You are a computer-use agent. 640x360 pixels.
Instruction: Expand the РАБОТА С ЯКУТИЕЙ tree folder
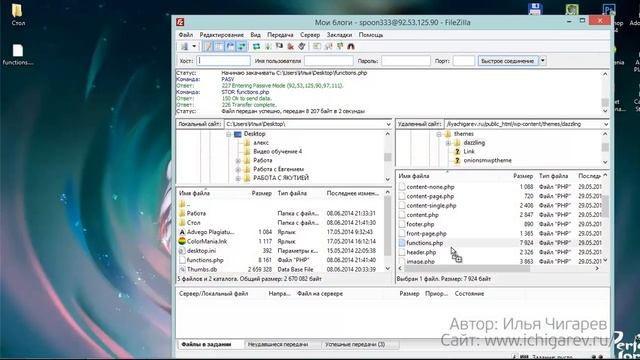[238, 178]
